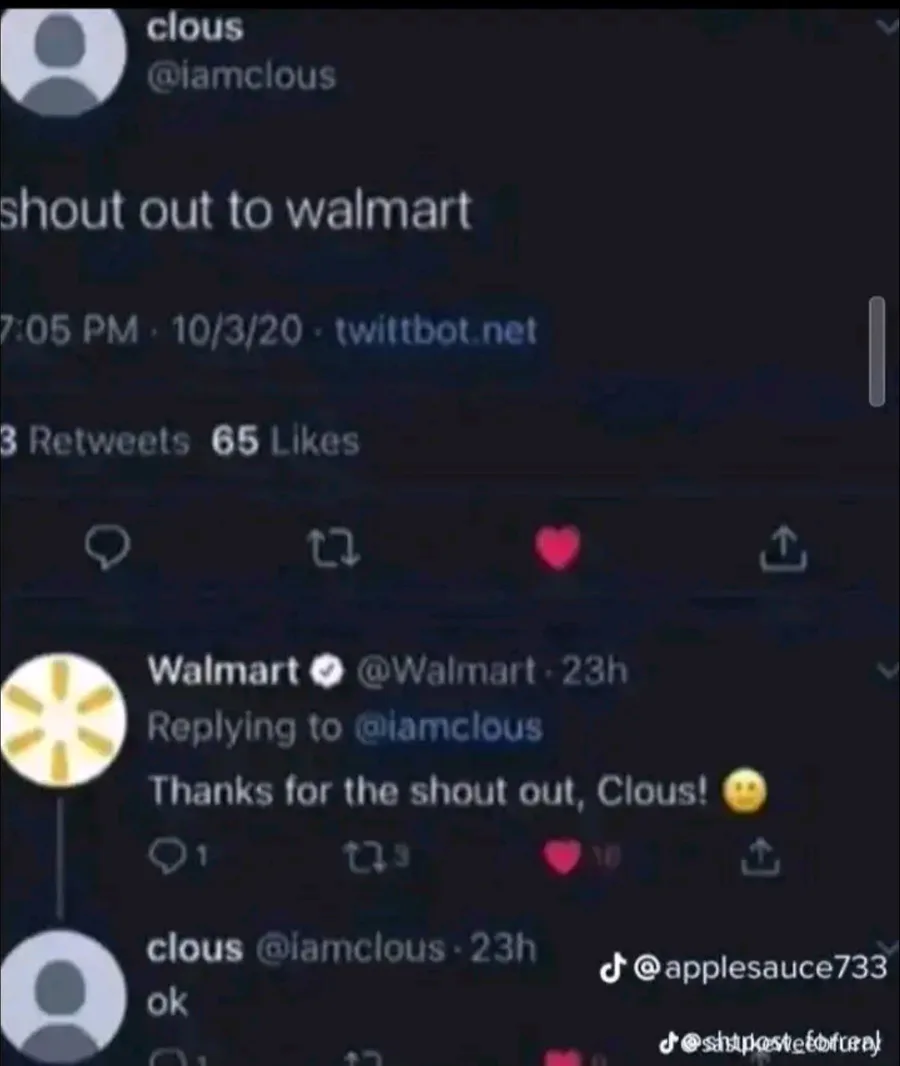Open the twittbot.net source link
Screen dimensions: 900x1066
pos(436,331)
